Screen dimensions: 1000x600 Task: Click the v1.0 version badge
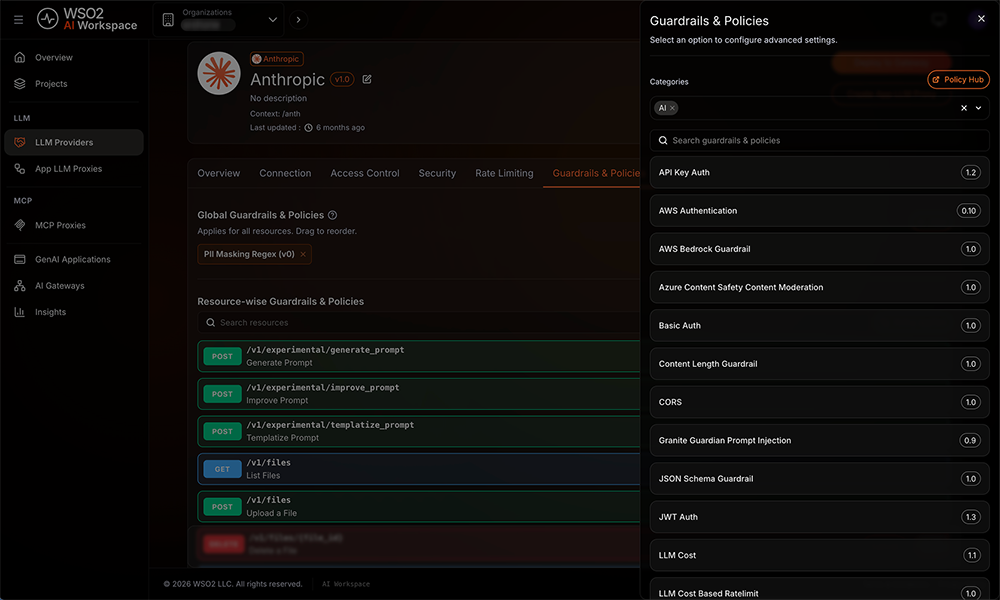(x=342, y=80)
